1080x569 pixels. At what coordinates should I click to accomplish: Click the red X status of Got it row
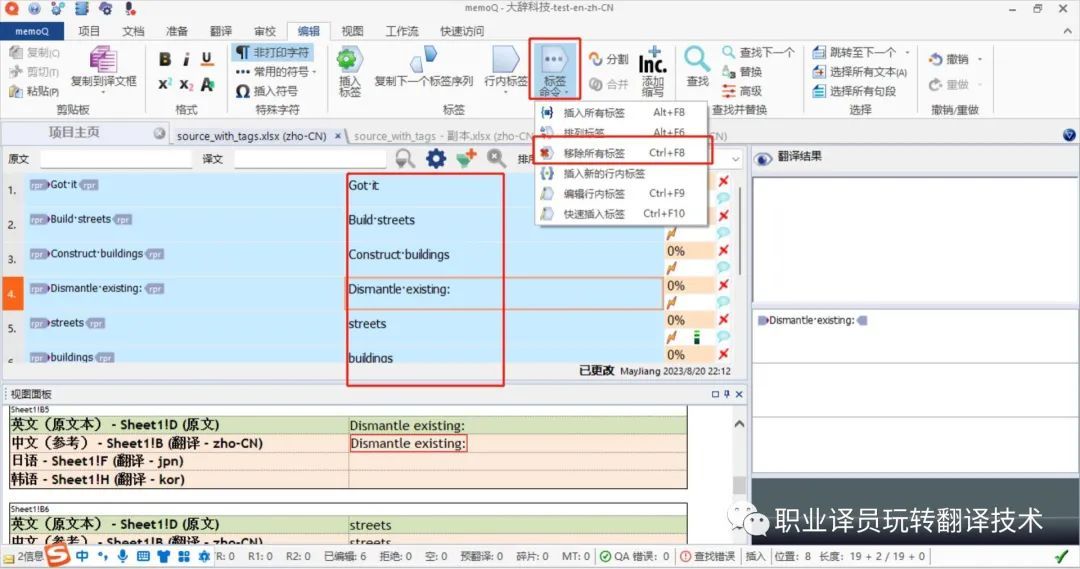[x=723, y=181]
